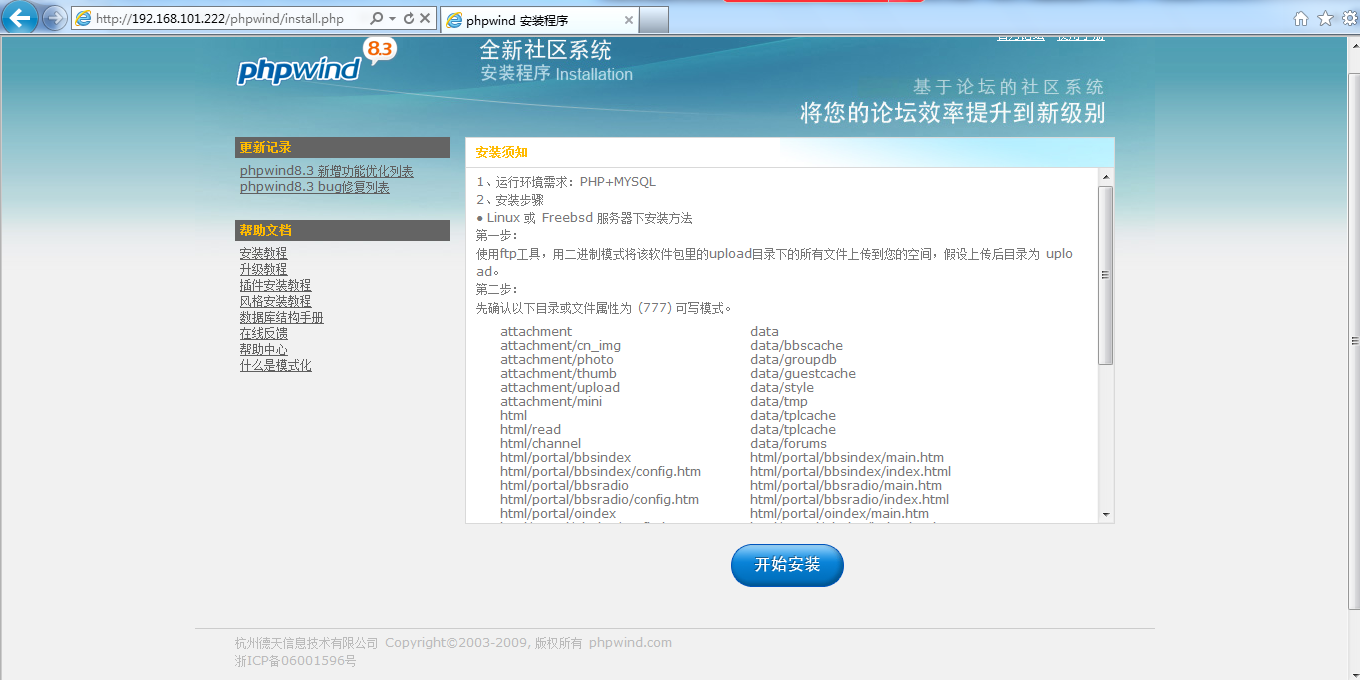Click install notes scrollbar up arrow
Viewport: 1360px width, 680px height.
coord(1105,177)
